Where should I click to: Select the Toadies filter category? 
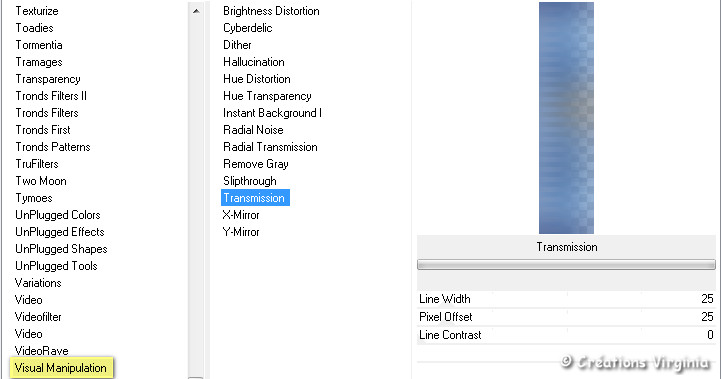pos(35,28)
